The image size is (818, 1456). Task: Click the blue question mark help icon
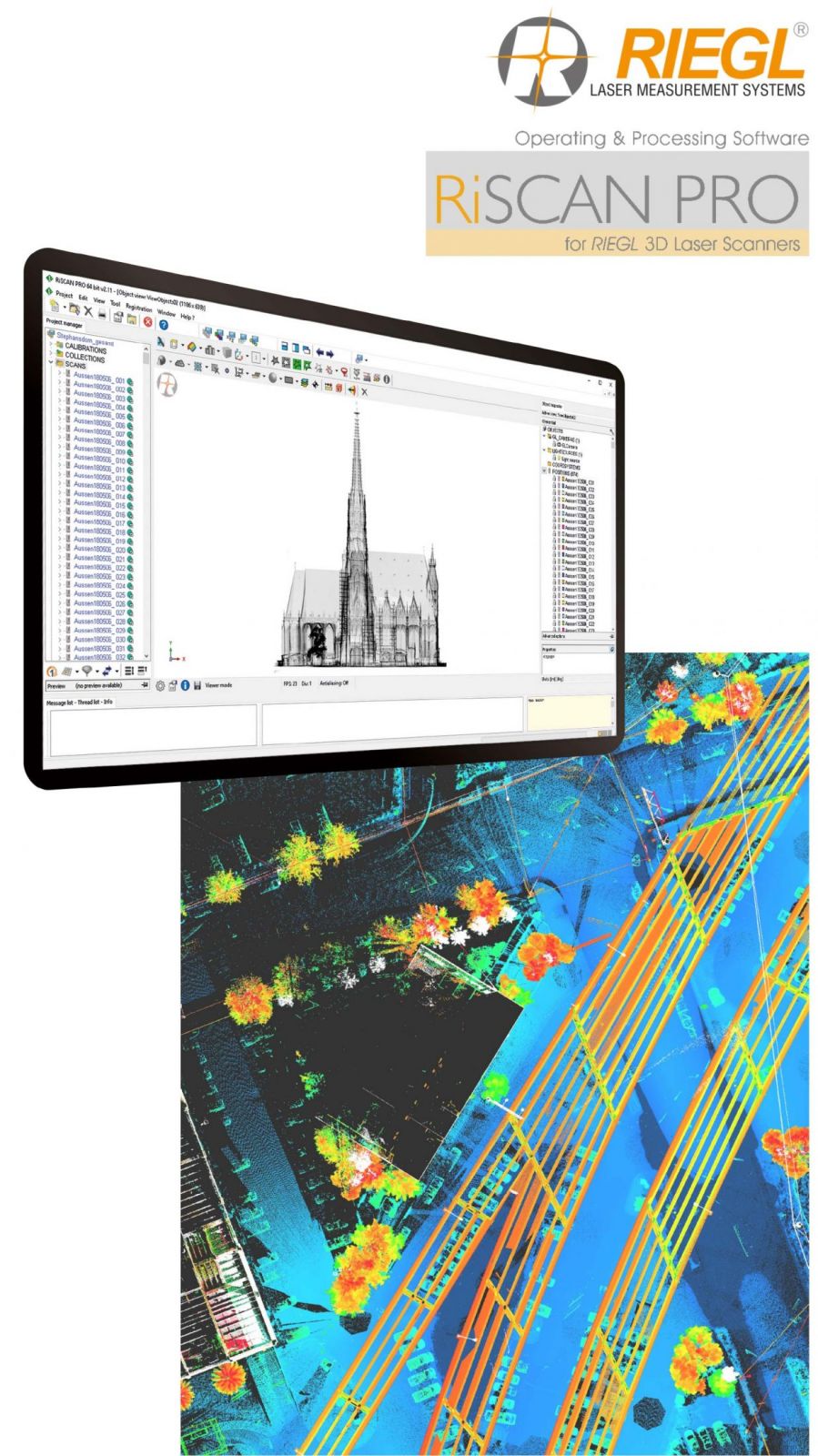(x=164, y=324)
